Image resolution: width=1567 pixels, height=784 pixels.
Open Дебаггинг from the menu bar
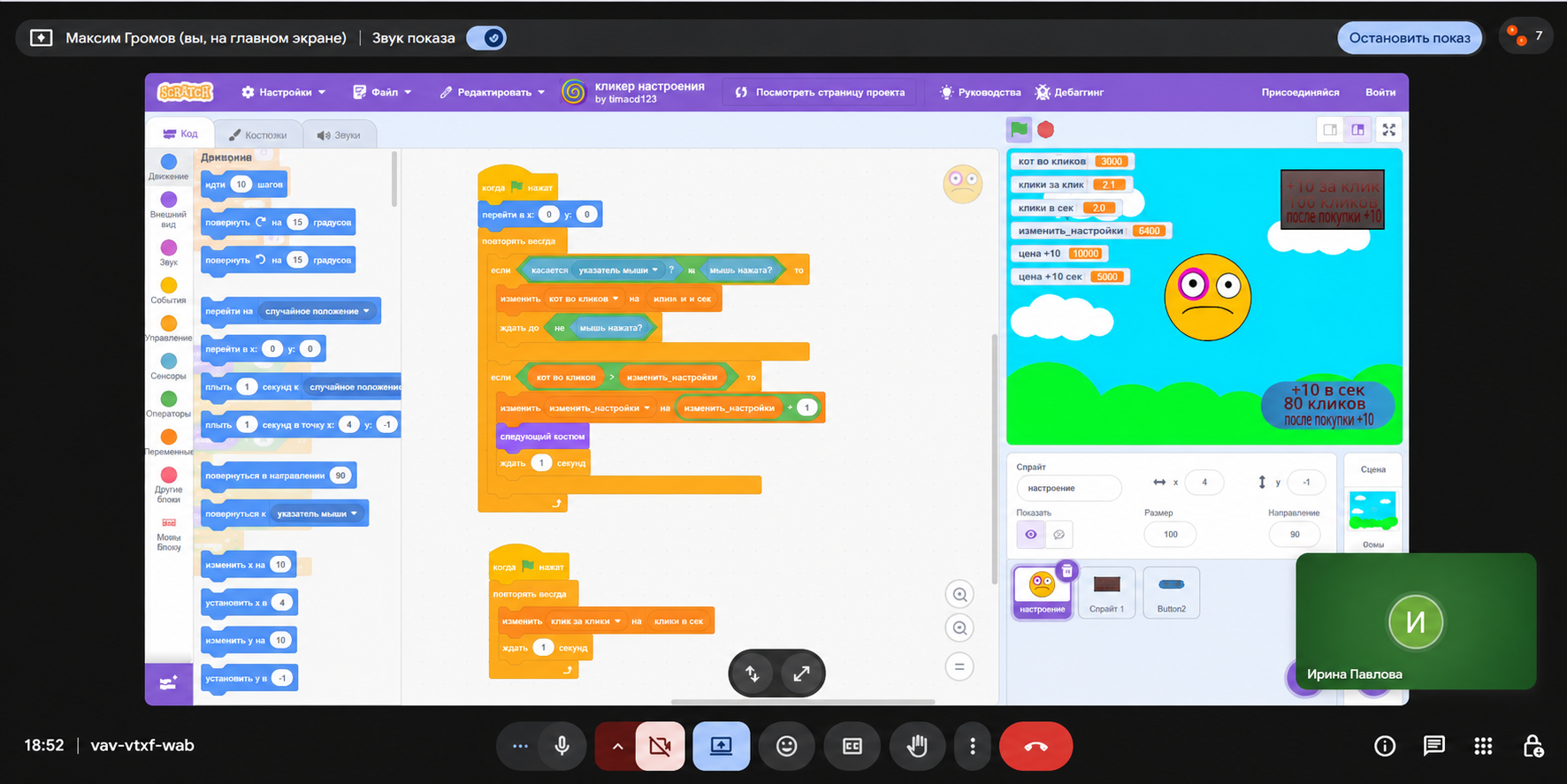[1069, 92]
